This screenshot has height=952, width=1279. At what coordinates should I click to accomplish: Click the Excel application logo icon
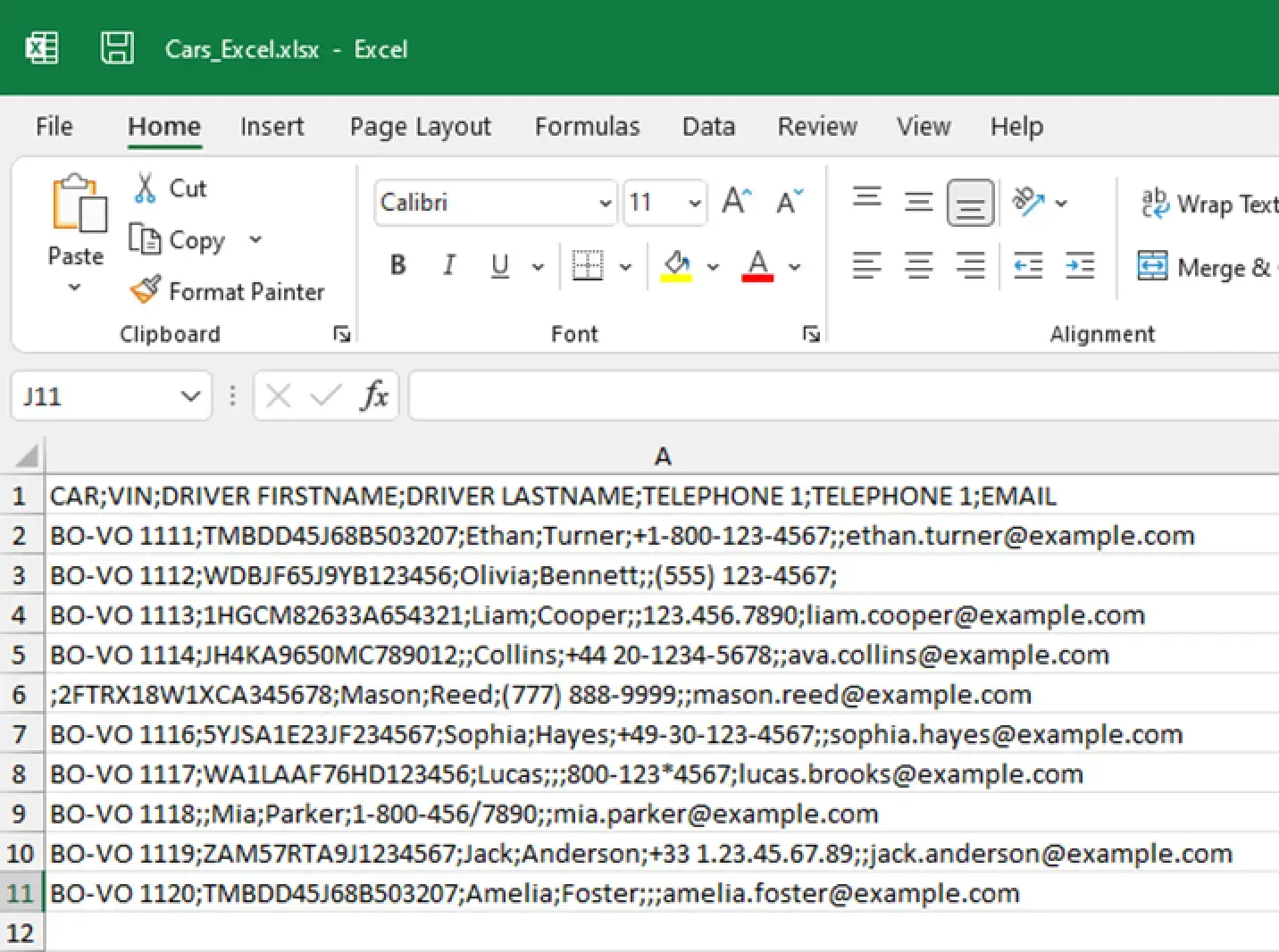pyautogui.click(x=42, y=47)
